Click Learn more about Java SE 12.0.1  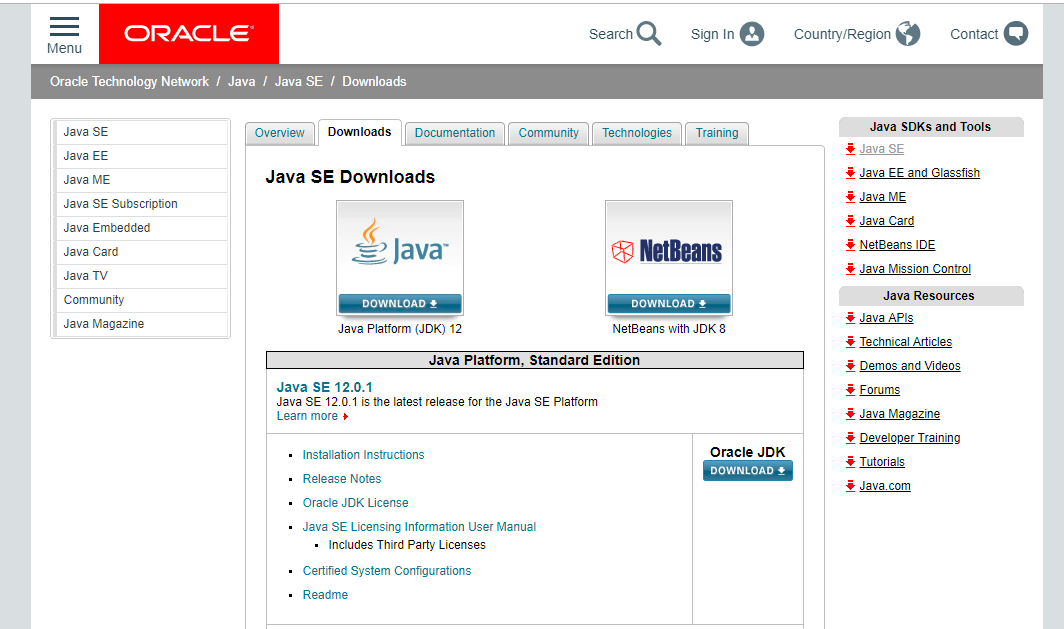306,415
